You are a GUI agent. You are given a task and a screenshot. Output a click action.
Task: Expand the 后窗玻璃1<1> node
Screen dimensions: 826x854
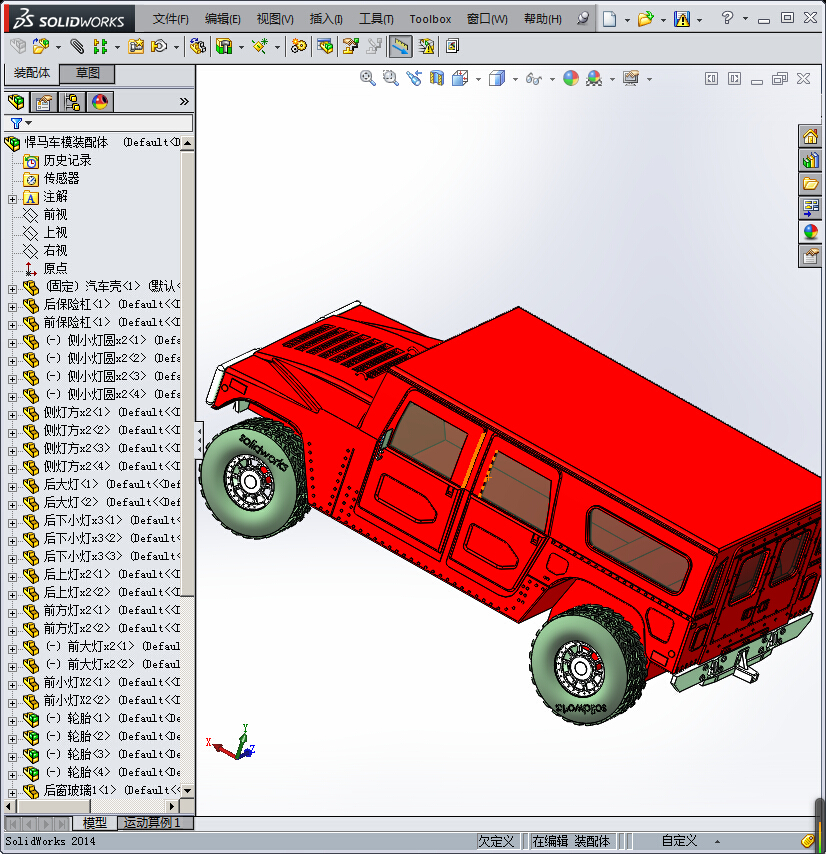pyautogui.click(x=13, y=793)
